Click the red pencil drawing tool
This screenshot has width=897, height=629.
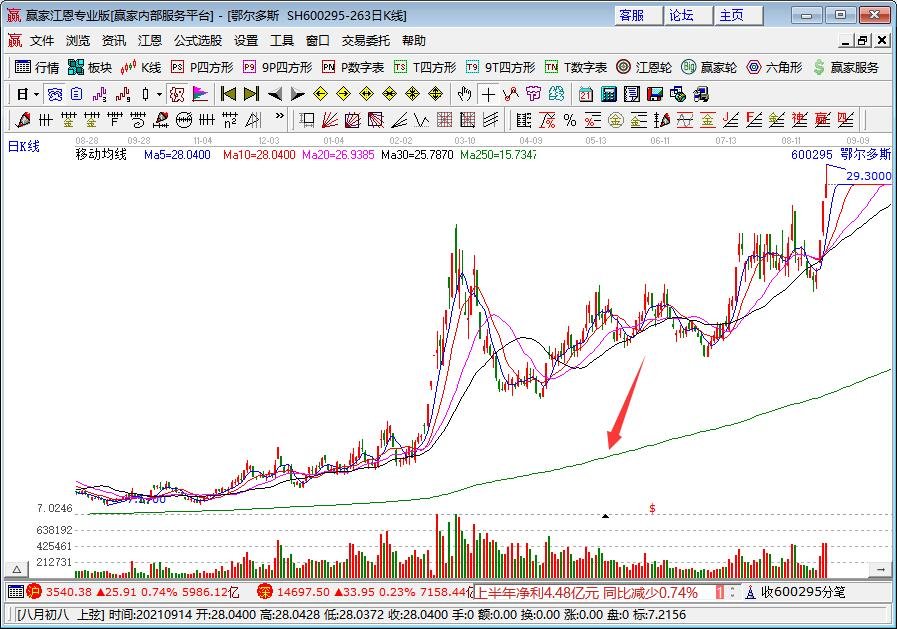tap(23, 120)
